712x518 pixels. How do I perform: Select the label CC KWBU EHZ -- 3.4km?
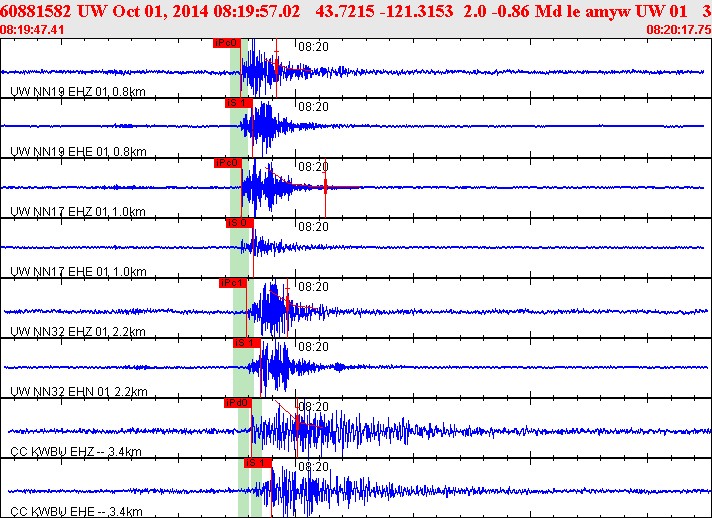[76, 452]
